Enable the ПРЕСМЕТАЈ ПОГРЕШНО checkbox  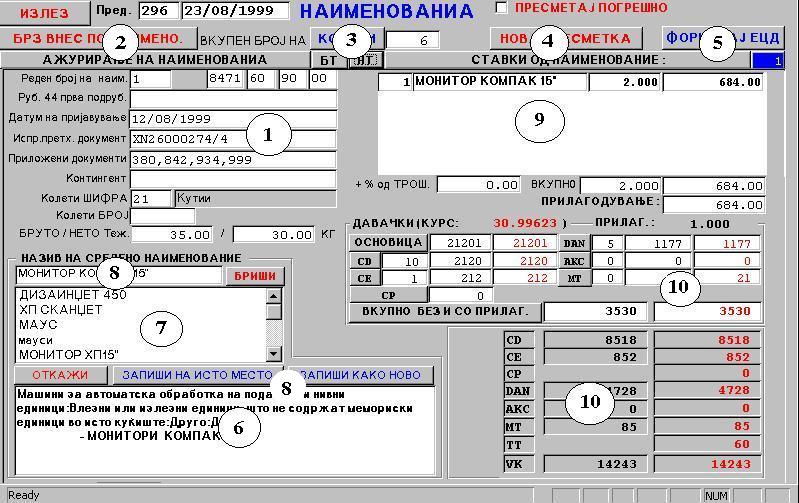[501, 8]
